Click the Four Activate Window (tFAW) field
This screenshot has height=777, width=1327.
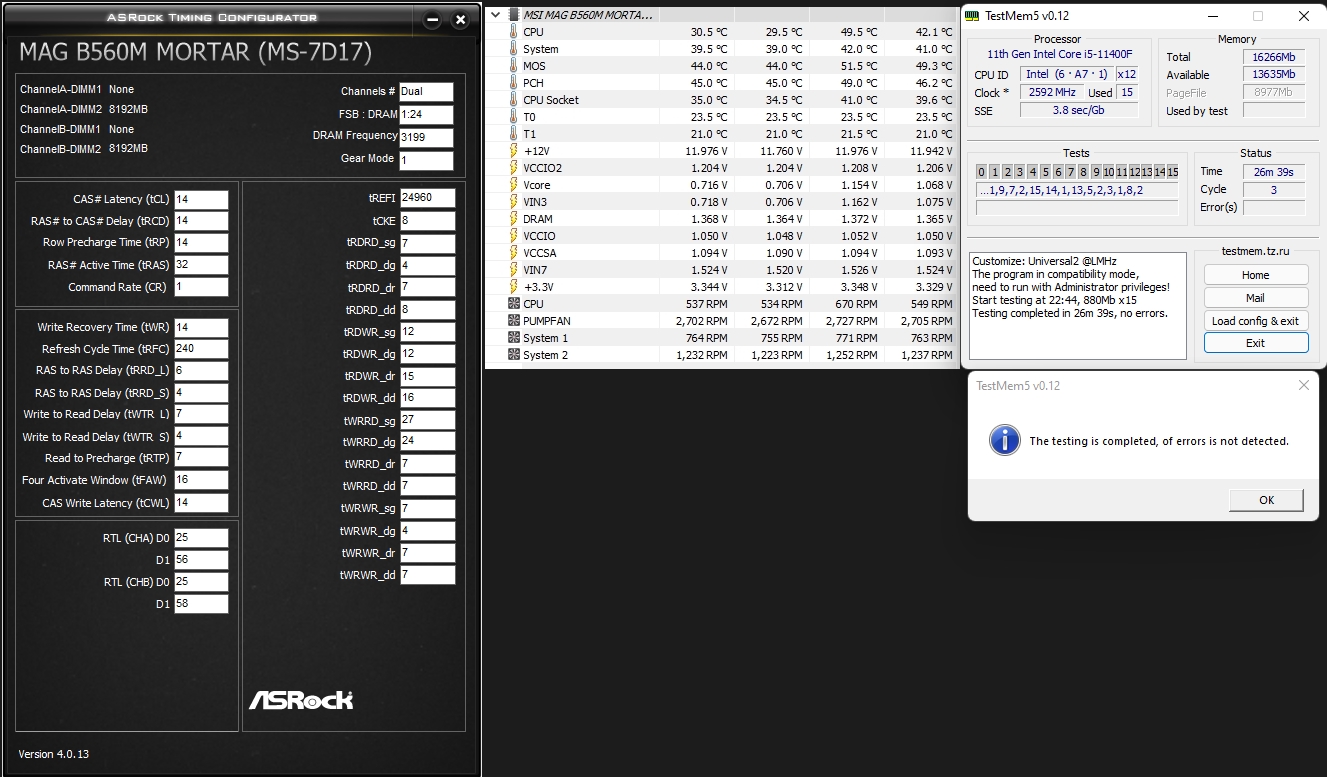(201, 481)
